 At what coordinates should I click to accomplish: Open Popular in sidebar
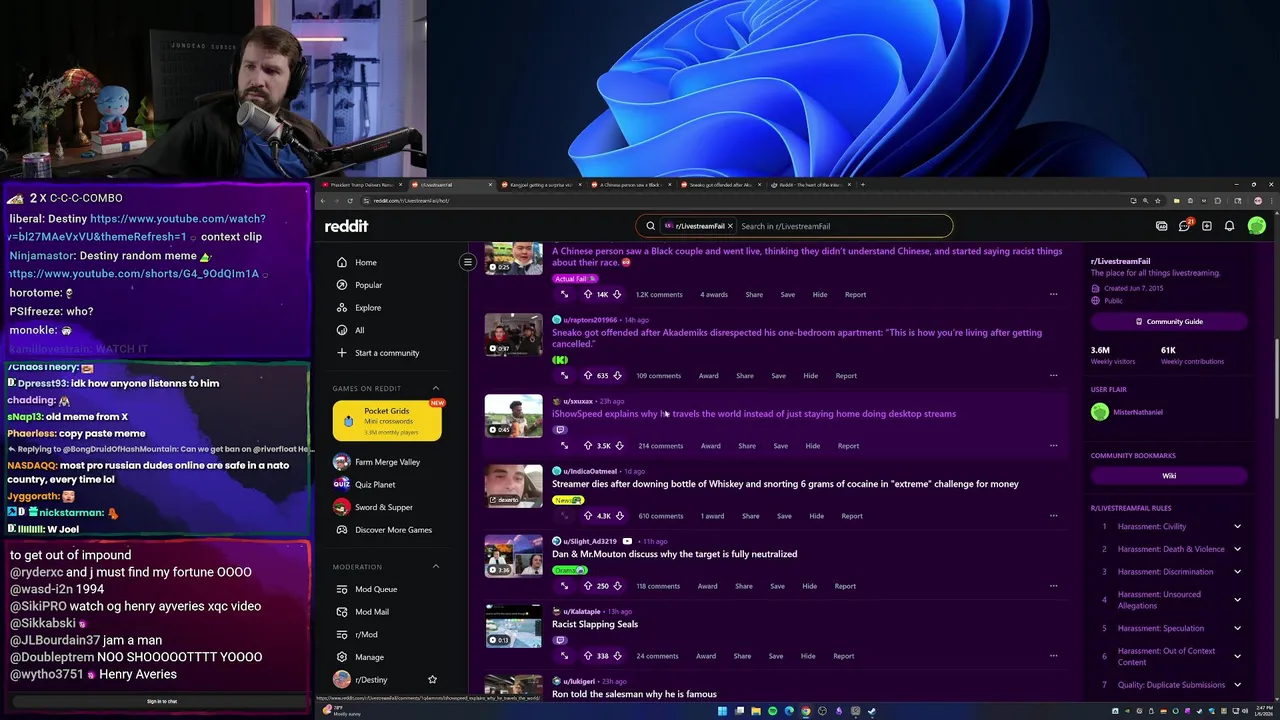(x=368, y=285)
